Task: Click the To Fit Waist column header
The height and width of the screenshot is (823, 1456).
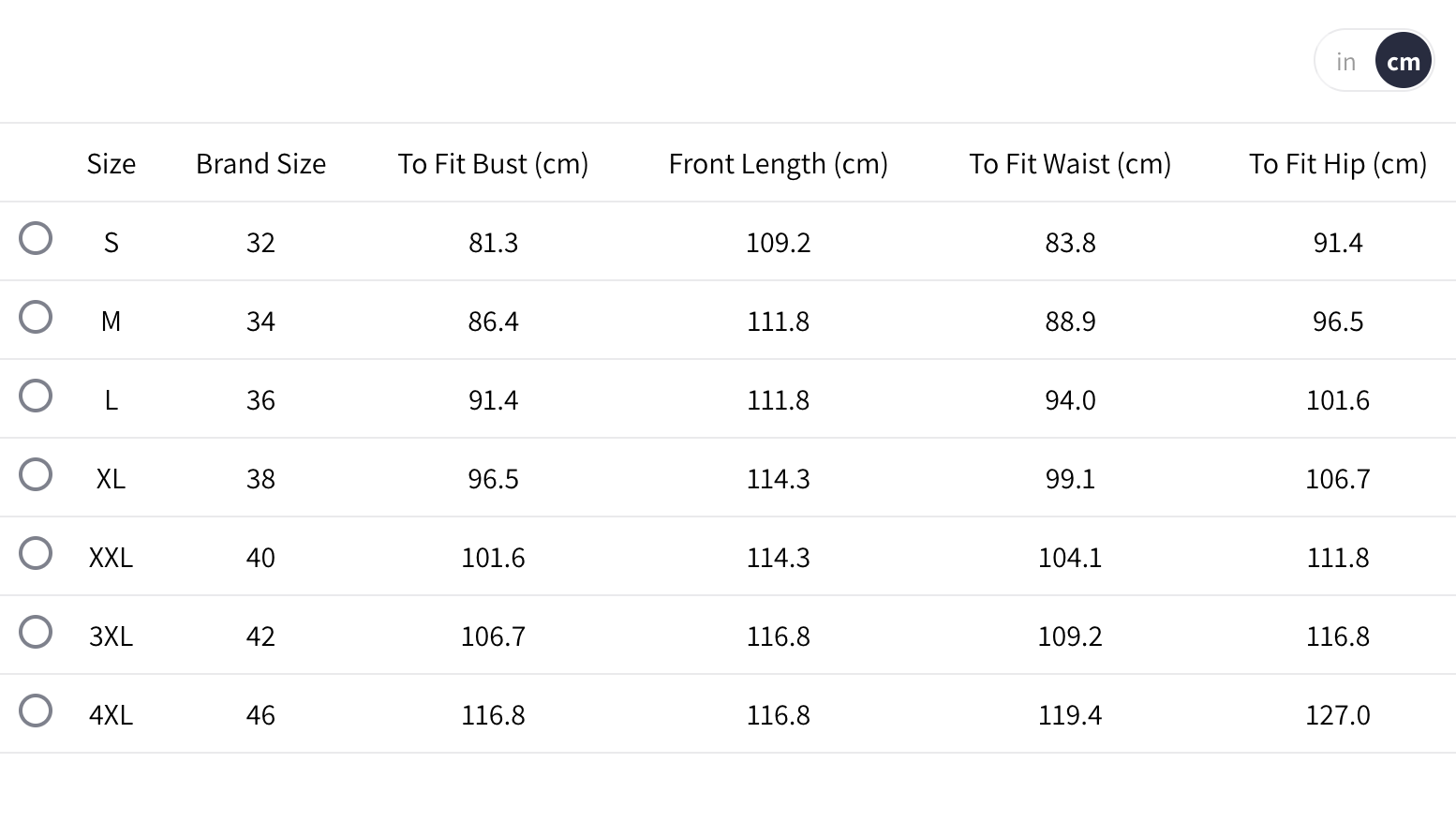Action: point(1070,164)
